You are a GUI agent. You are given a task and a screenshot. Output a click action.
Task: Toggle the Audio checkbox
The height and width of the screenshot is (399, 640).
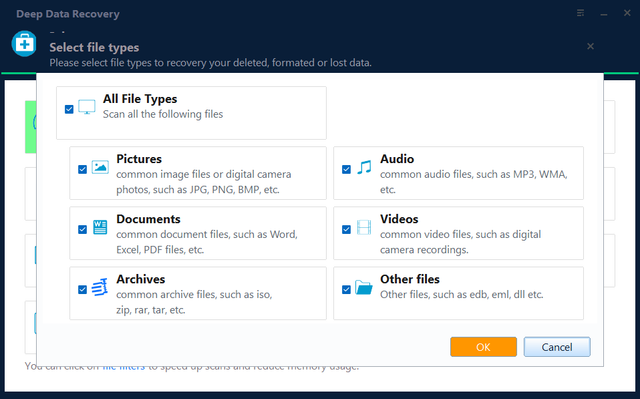tap(346, 169)
